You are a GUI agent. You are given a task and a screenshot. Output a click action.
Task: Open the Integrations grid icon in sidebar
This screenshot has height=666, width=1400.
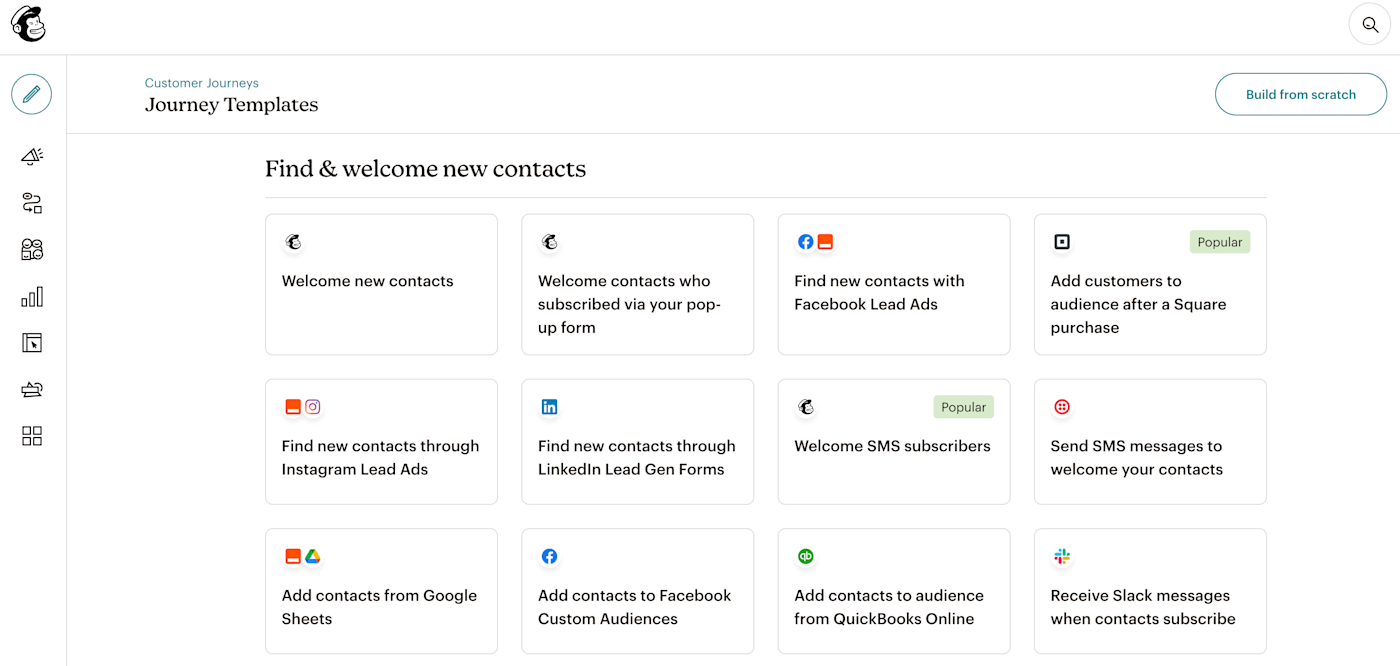[32, 436]
